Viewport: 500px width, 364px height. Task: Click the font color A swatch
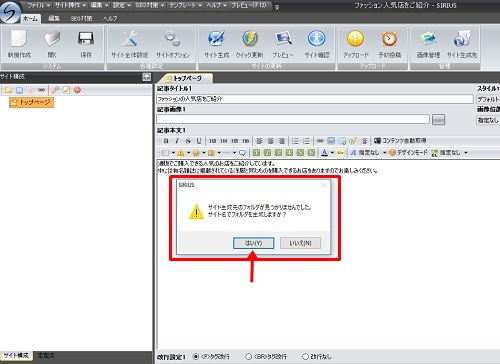(324, 153)
